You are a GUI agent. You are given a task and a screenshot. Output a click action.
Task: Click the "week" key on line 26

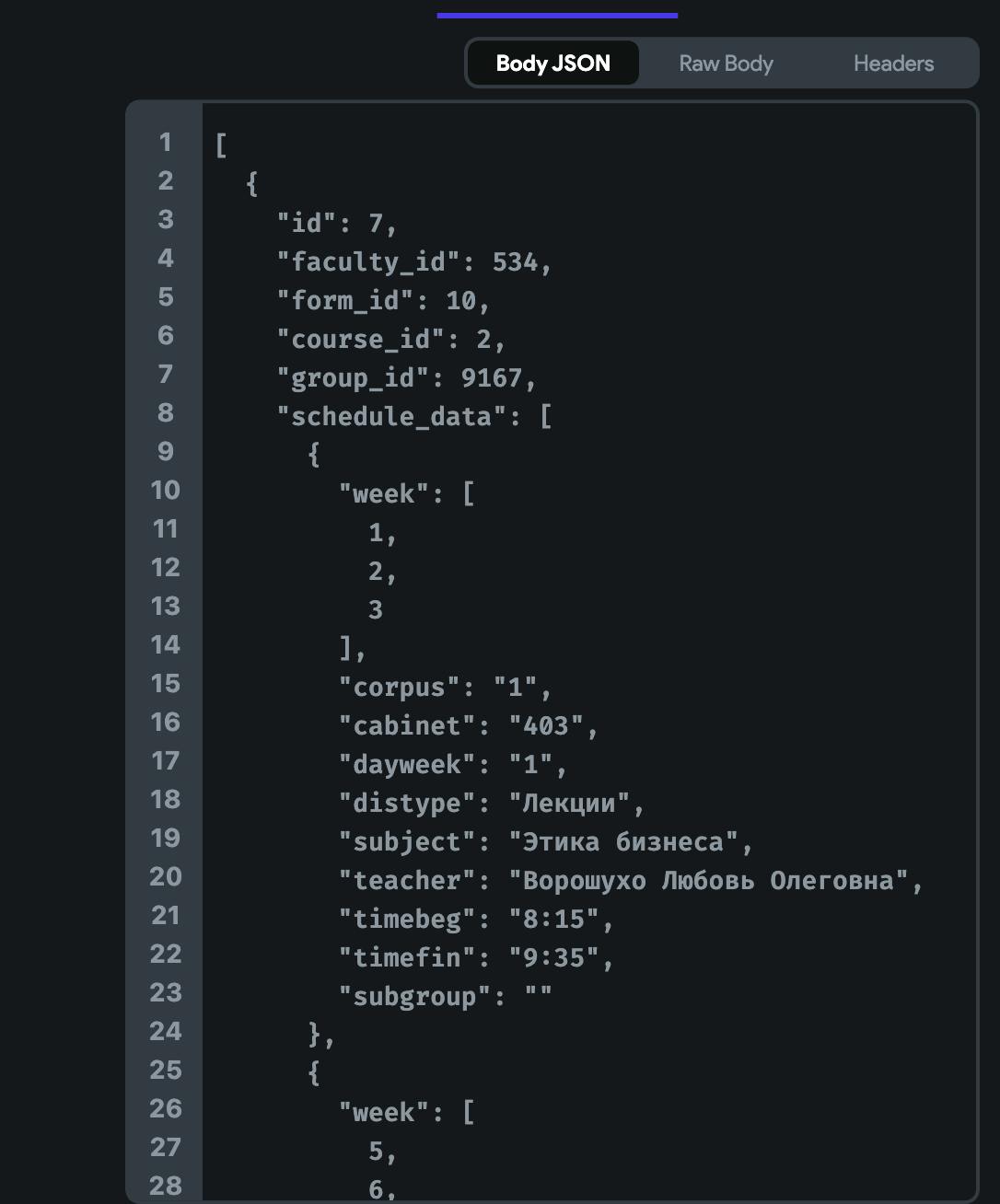(385, 1112)
